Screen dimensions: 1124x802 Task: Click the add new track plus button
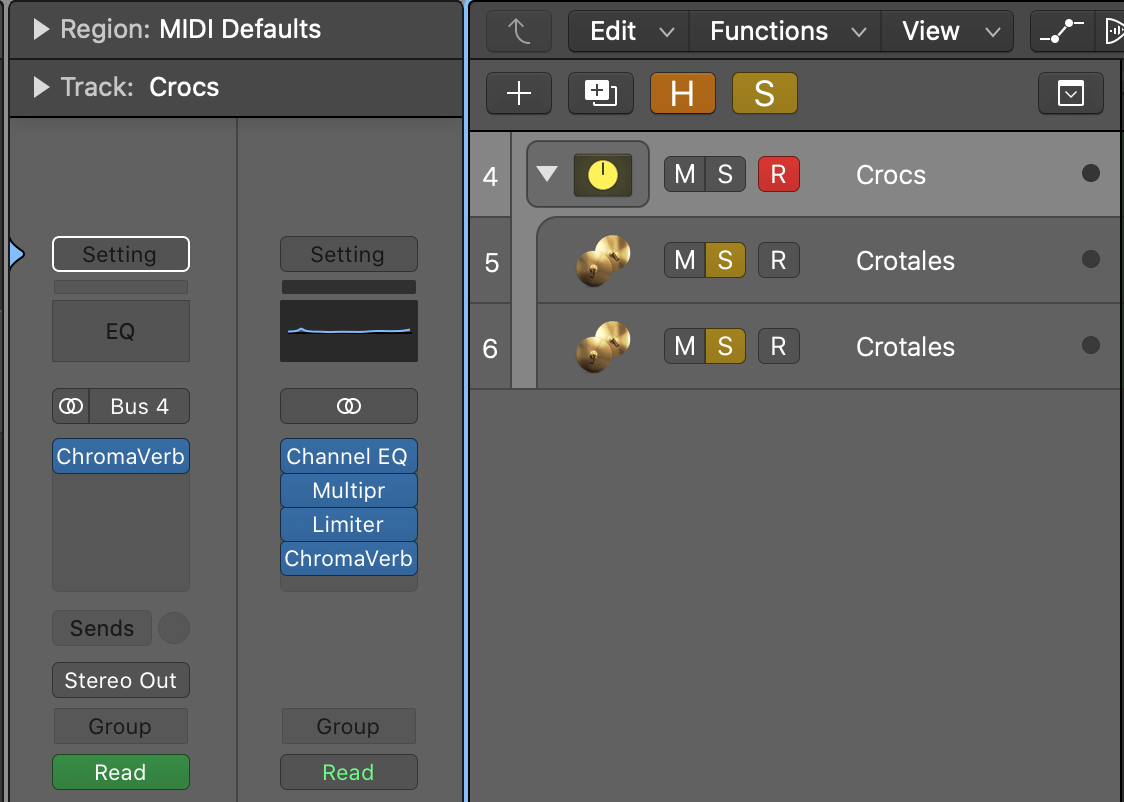(519, 94)
